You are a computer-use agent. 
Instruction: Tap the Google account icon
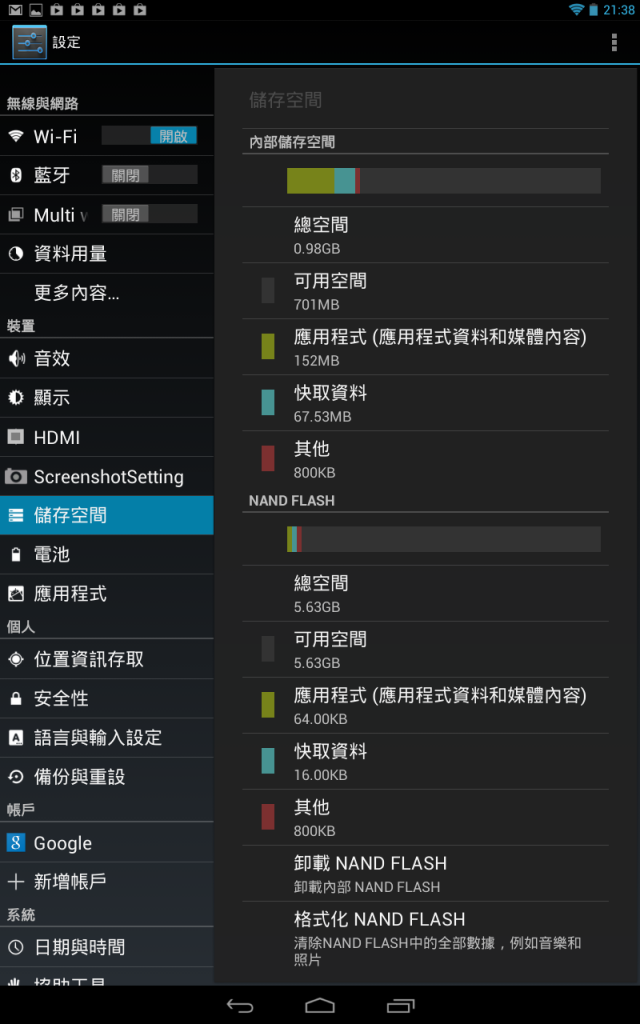click(x=16, y=842)
